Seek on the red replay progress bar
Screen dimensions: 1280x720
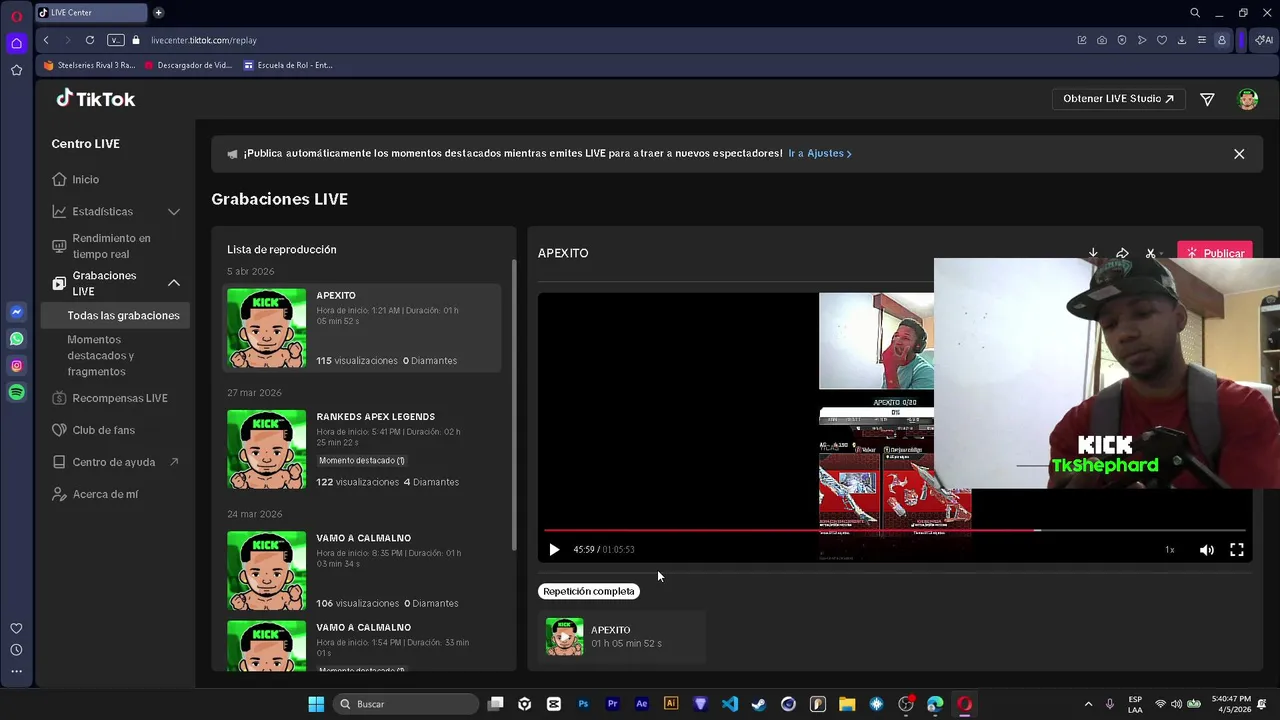895,530
